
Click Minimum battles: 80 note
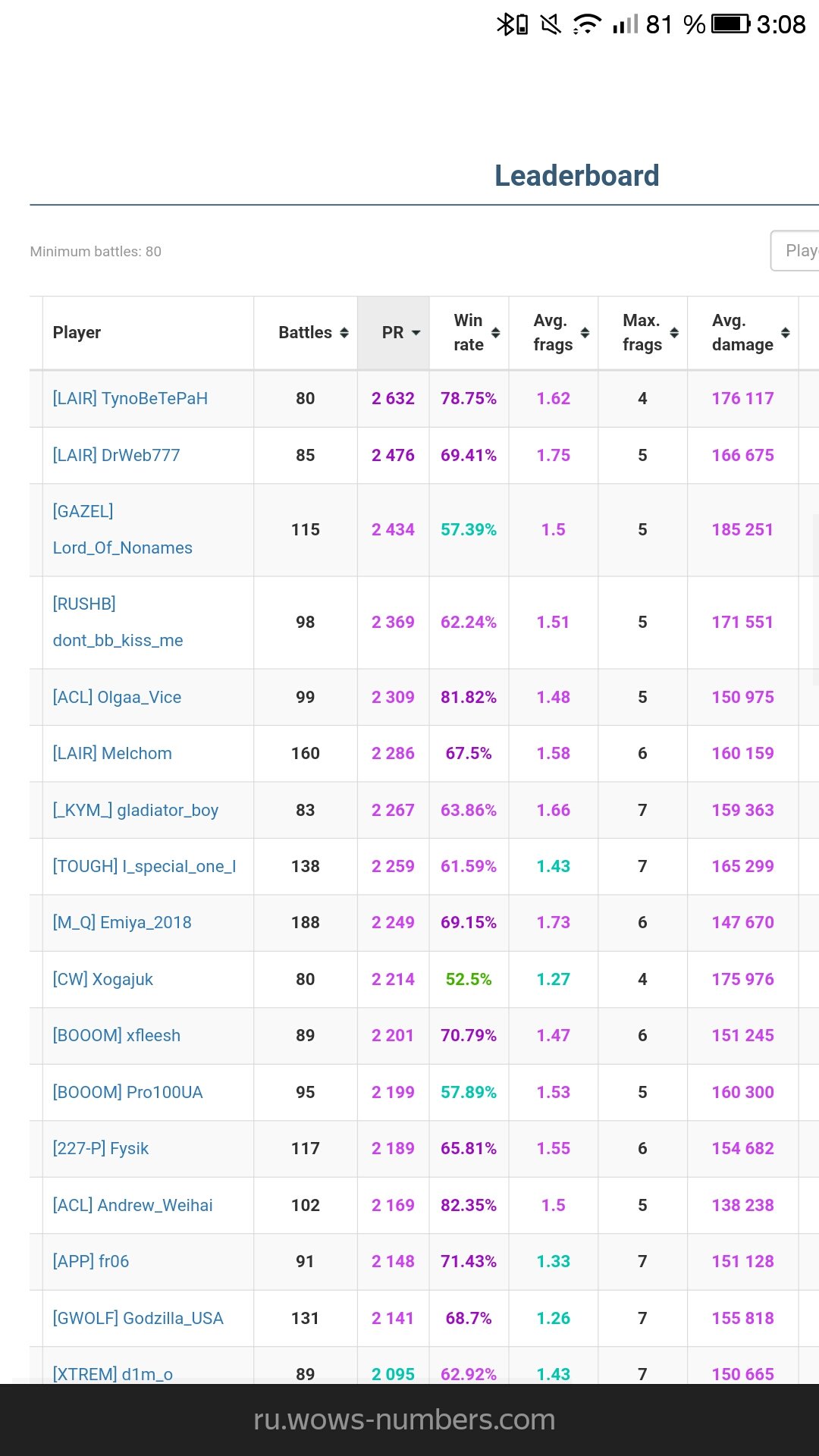96,252
